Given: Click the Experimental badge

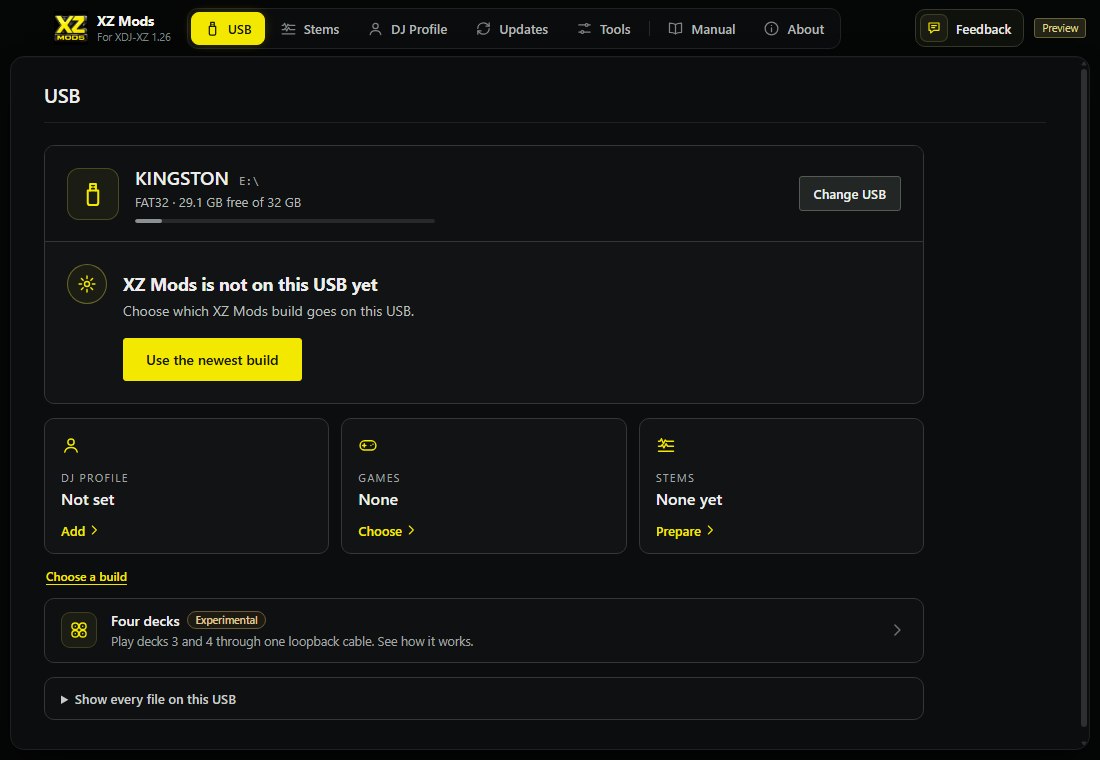Looking at the screenshot, I should (226, 620).
